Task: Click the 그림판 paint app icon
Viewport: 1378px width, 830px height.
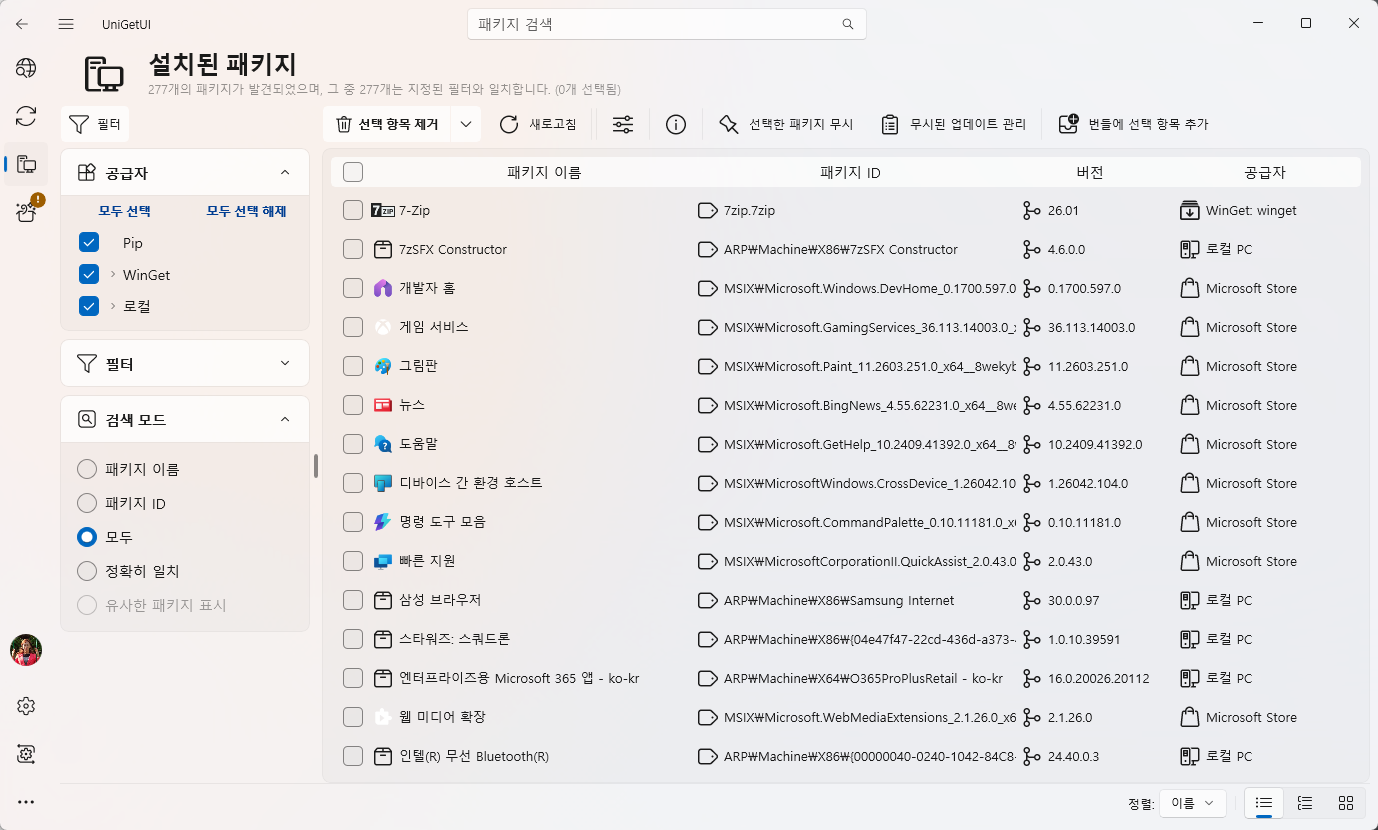Action: pos(382,366)
